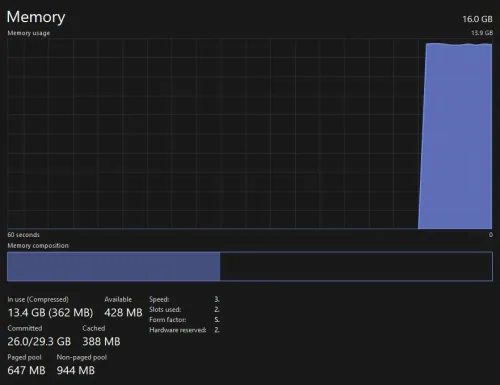Click the Slots used: label
The image size is (500, 385).
pyautogui.click(x=165, y=310)
